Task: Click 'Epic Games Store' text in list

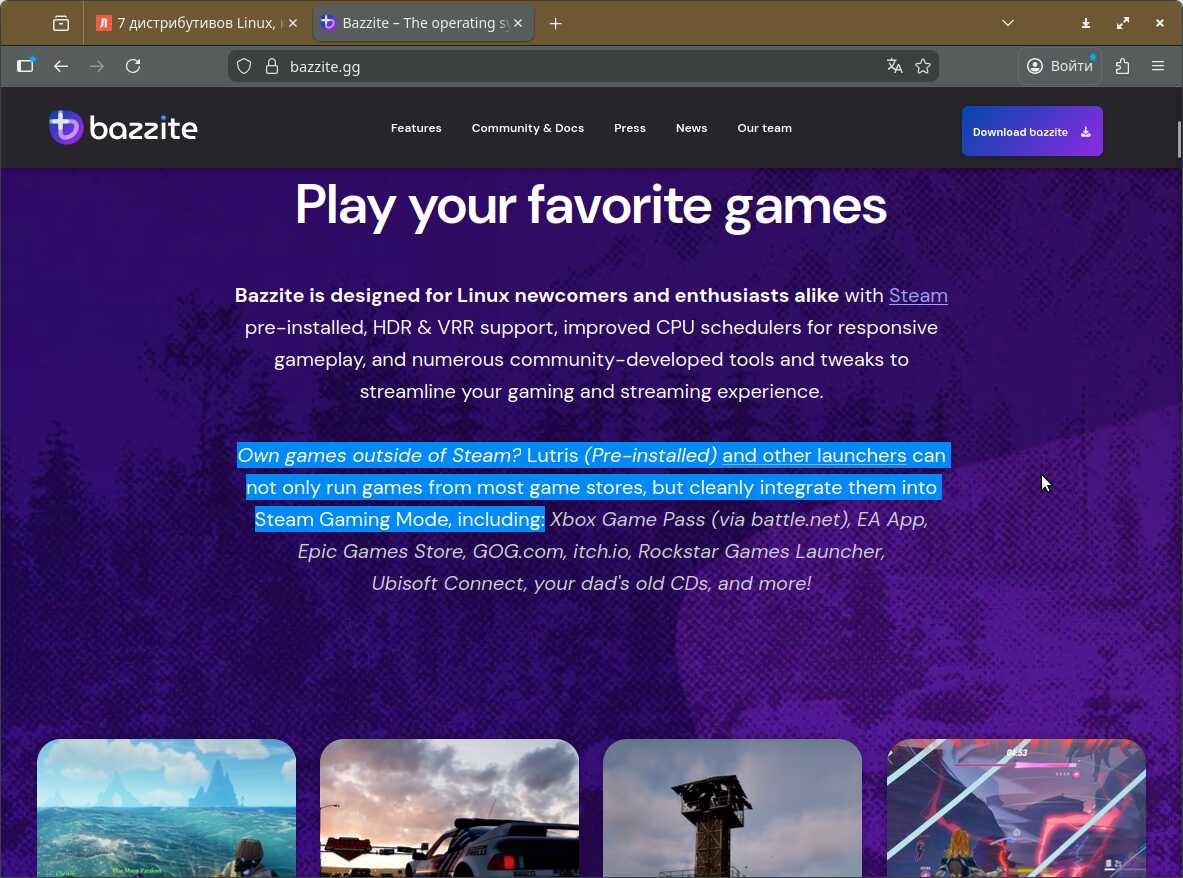Action: click(380, 551)
